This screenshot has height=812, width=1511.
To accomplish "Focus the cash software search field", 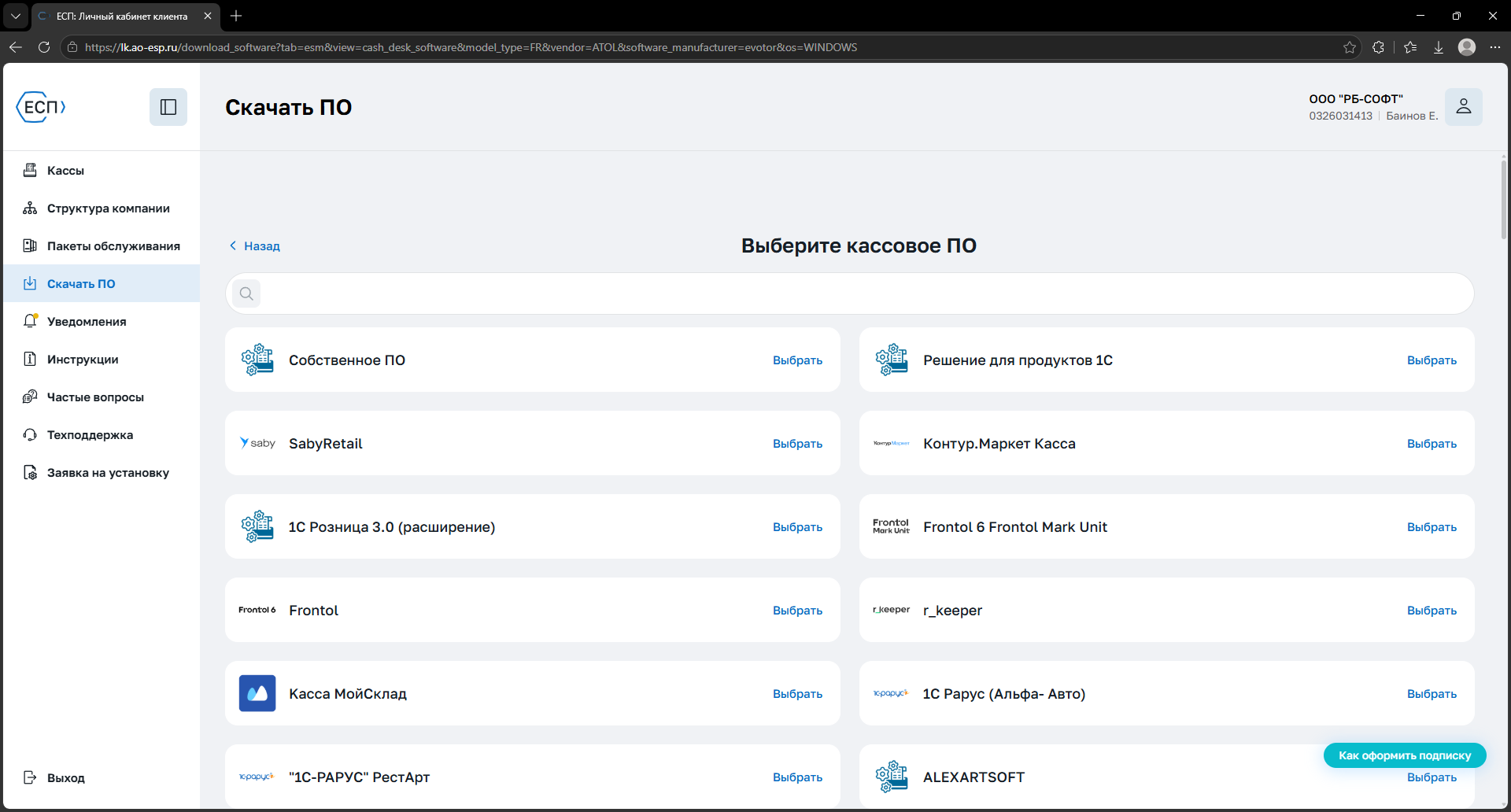I will tap(850, 293).
